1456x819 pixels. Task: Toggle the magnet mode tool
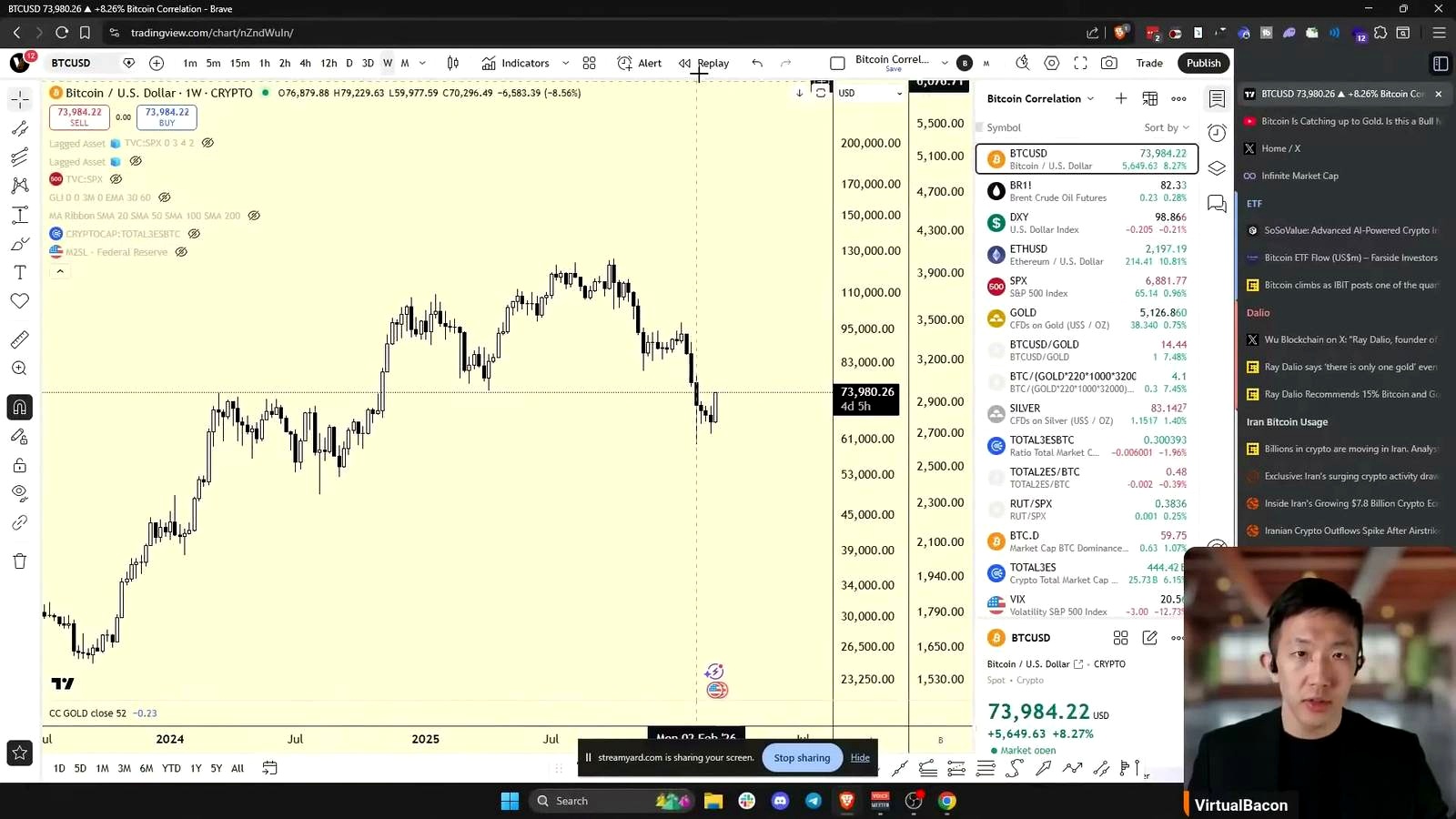(x=19, y=407)
